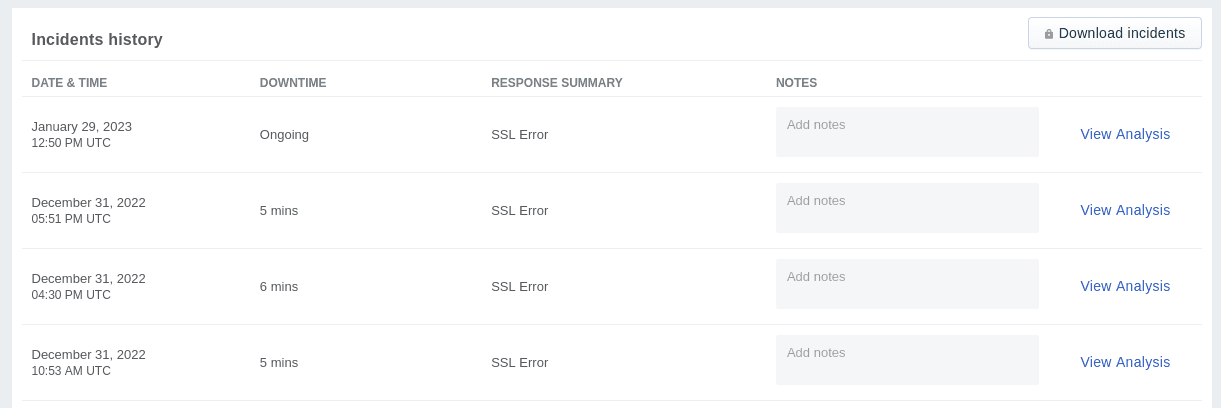The width and height of the screenshot is (1221, 408).
Task: Click the DOWNTIME column header
Action: (x=293, y=83)
